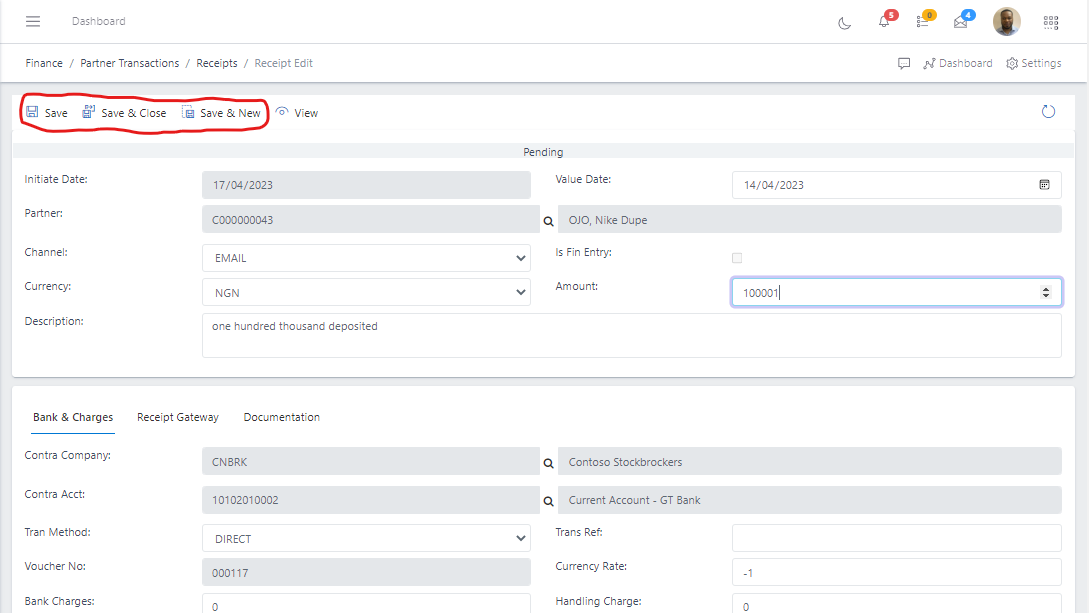Screen dimensions: 1089x613
Task: Open notifications bell icon
Action: click(884, 22)
